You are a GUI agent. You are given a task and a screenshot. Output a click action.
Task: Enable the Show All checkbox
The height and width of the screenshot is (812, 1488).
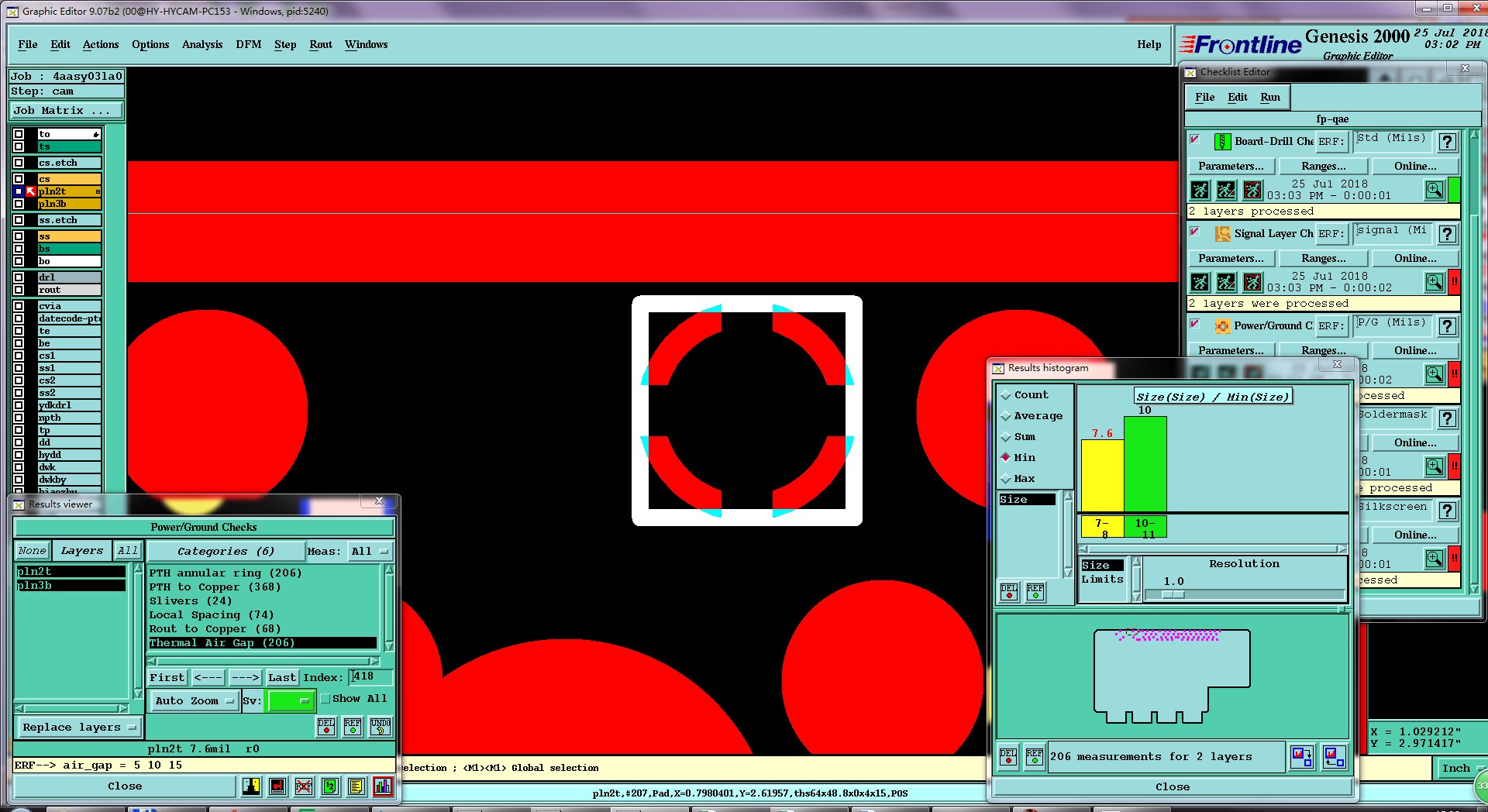click(325, 699)
